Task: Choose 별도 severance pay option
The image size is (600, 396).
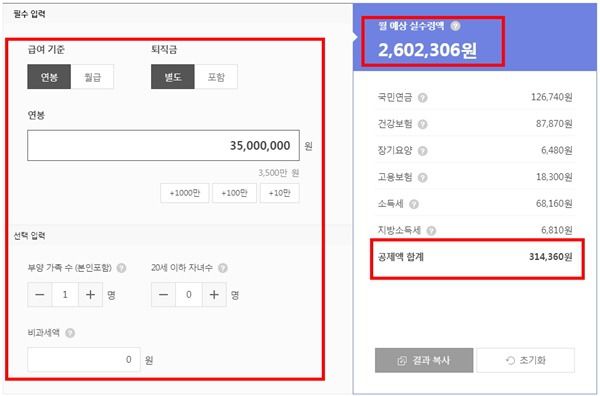Action: click(x=173, y=77)
